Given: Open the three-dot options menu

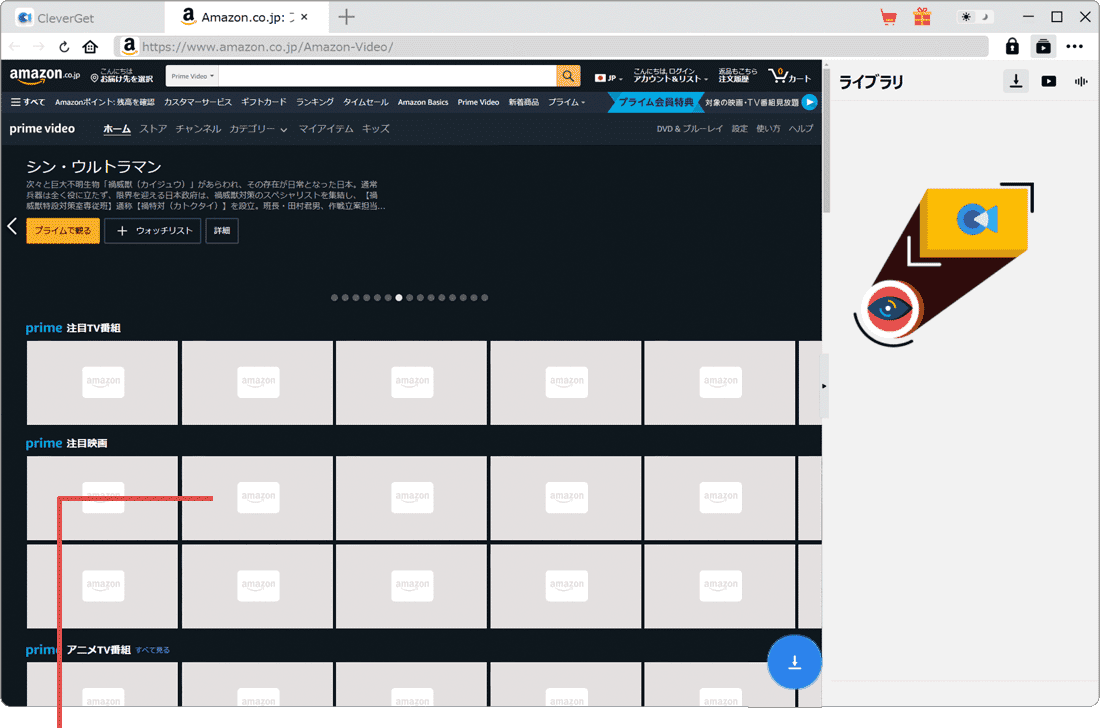Looking at the screenshot, I should 1076,46.
